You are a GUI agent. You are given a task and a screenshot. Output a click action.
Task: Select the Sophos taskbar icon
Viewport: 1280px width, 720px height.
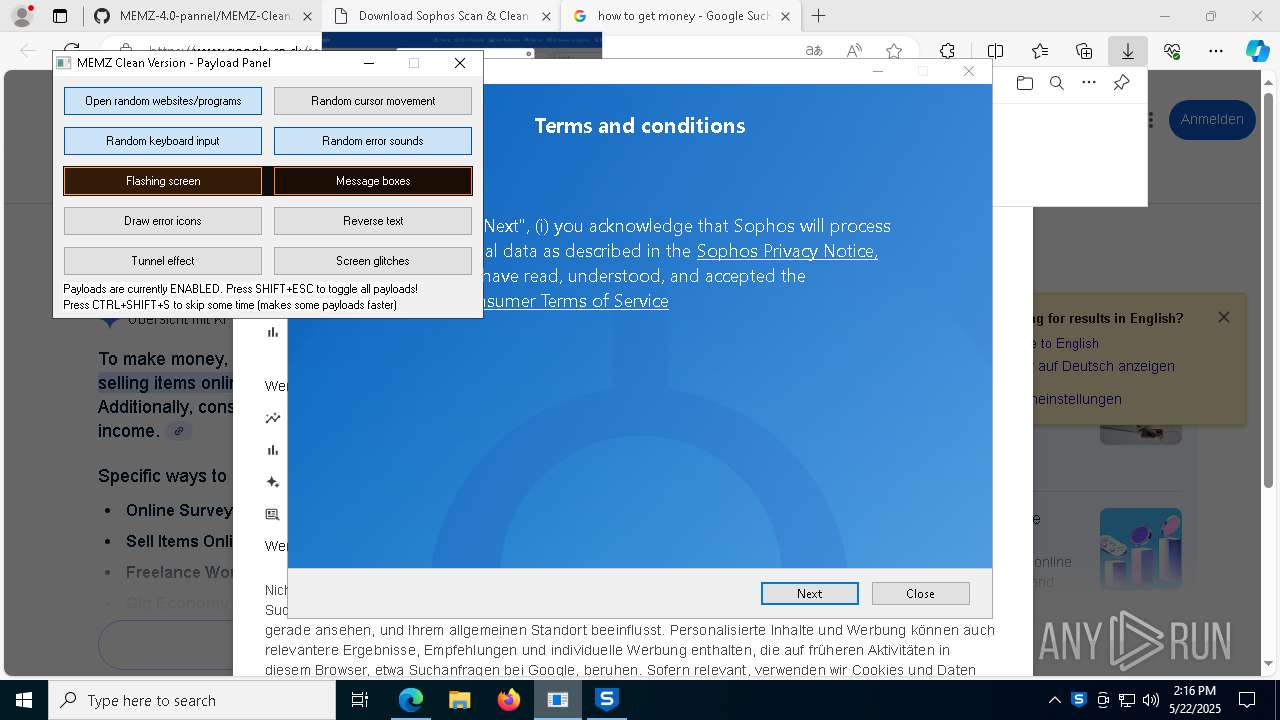click(x=606, y=701)
